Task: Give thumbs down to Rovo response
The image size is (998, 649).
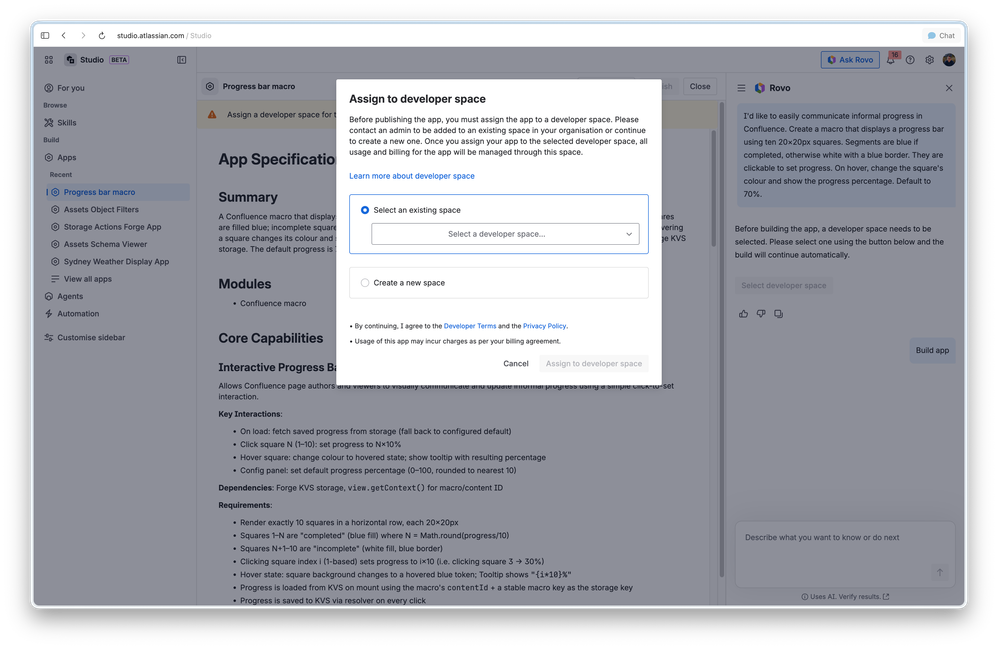Action: pyautogui.click(x=761, y=314)
